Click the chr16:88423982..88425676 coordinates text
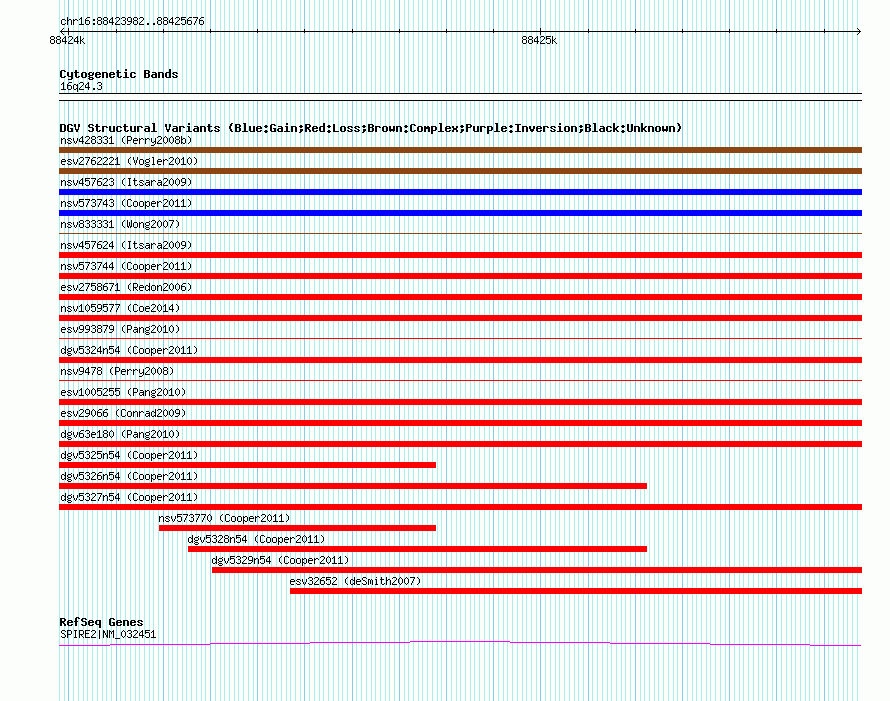Image resolution: width=890 pixels, height=701 pixels. click(132, 21)
